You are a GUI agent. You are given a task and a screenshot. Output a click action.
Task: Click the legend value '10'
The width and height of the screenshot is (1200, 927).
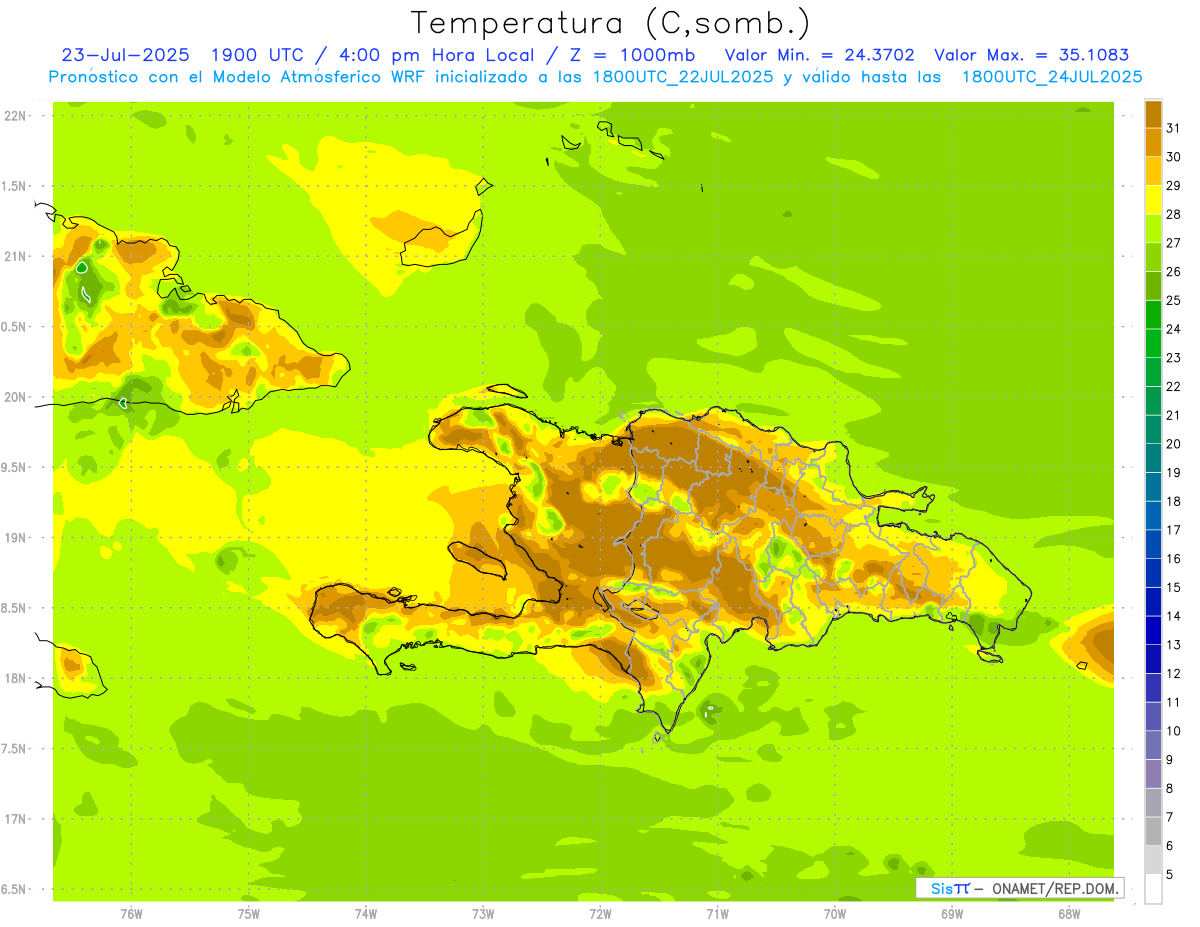point(1174,731)
